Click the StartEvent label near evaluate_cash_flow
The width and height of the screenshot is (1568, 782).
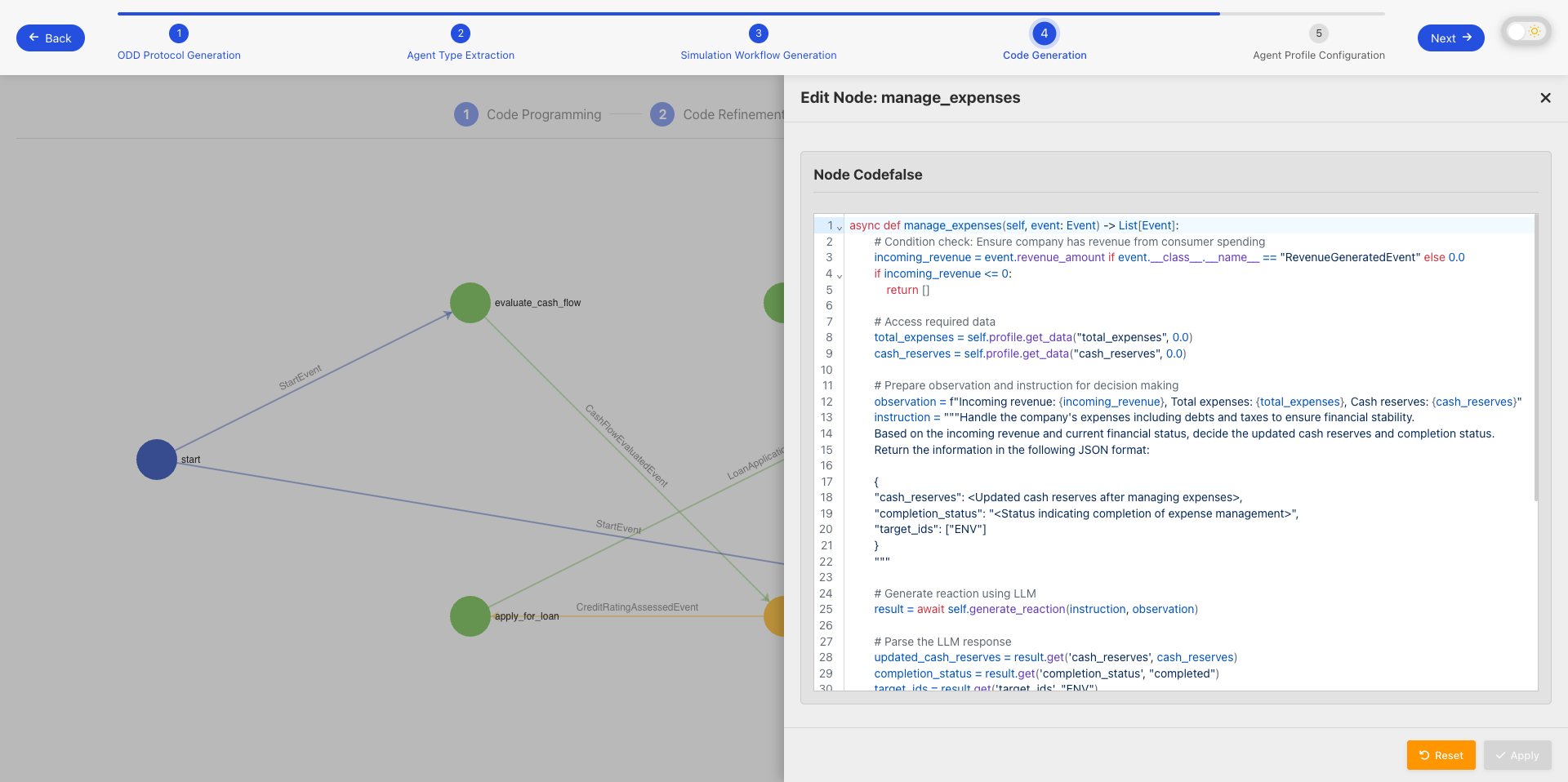(x=301, y=377)
